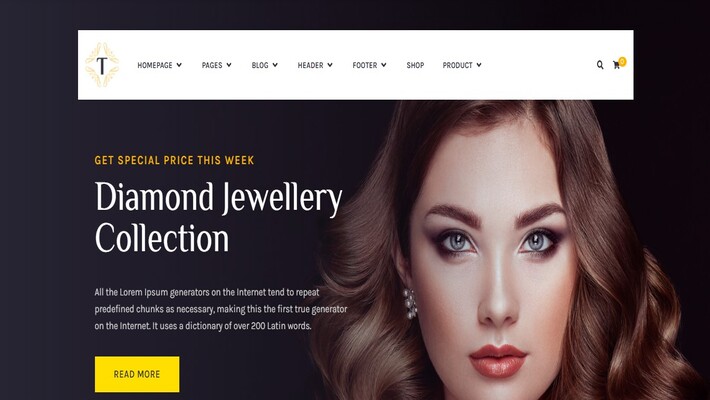Screen dimensions: 710x400
Task: Select the Blog menu label
Action: click(x=260, y=65)
